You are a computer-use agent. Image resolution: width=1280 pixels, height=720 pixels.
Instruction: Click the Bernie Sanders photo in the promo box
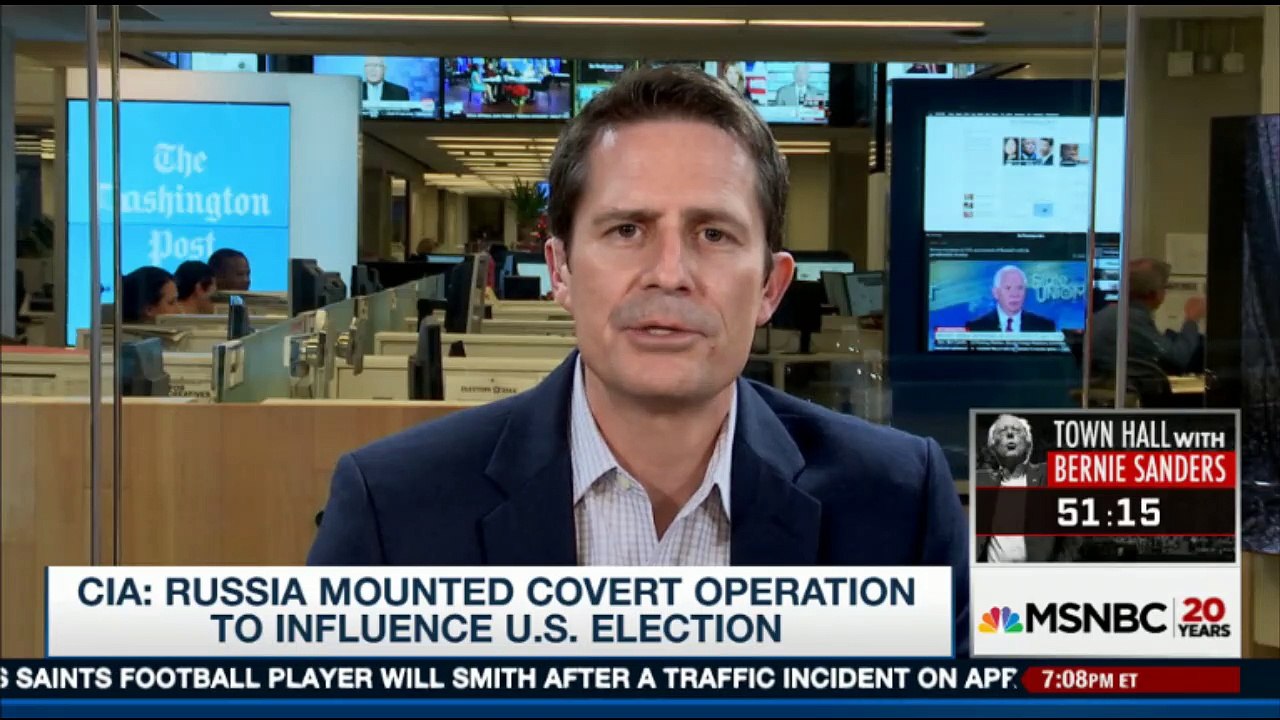[1010, 487]
